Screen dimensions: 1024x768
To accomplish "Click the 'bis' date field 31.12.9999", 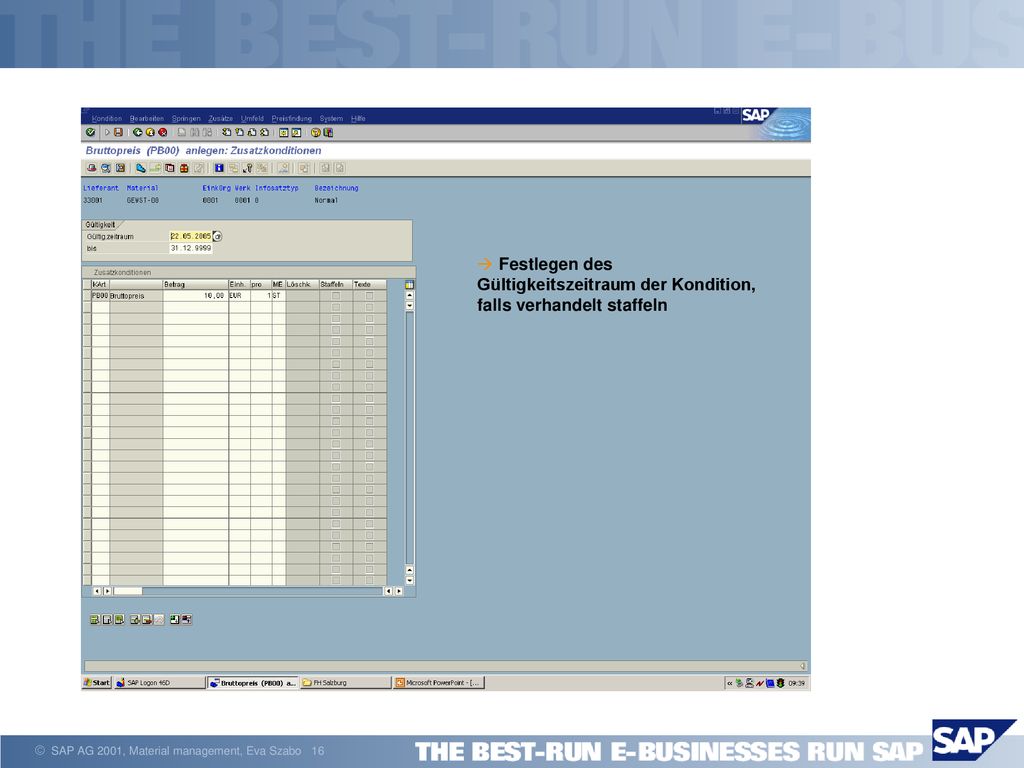I will tap(191, 249).
